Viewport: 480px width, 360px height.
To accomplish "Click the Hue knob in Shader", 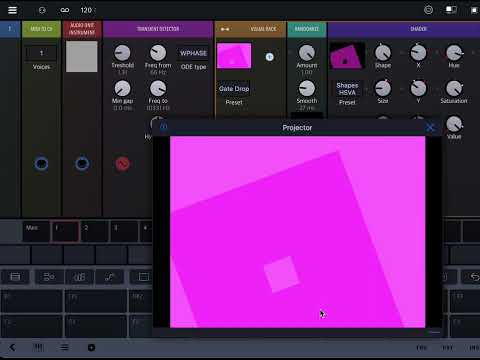I will (454, 53).
